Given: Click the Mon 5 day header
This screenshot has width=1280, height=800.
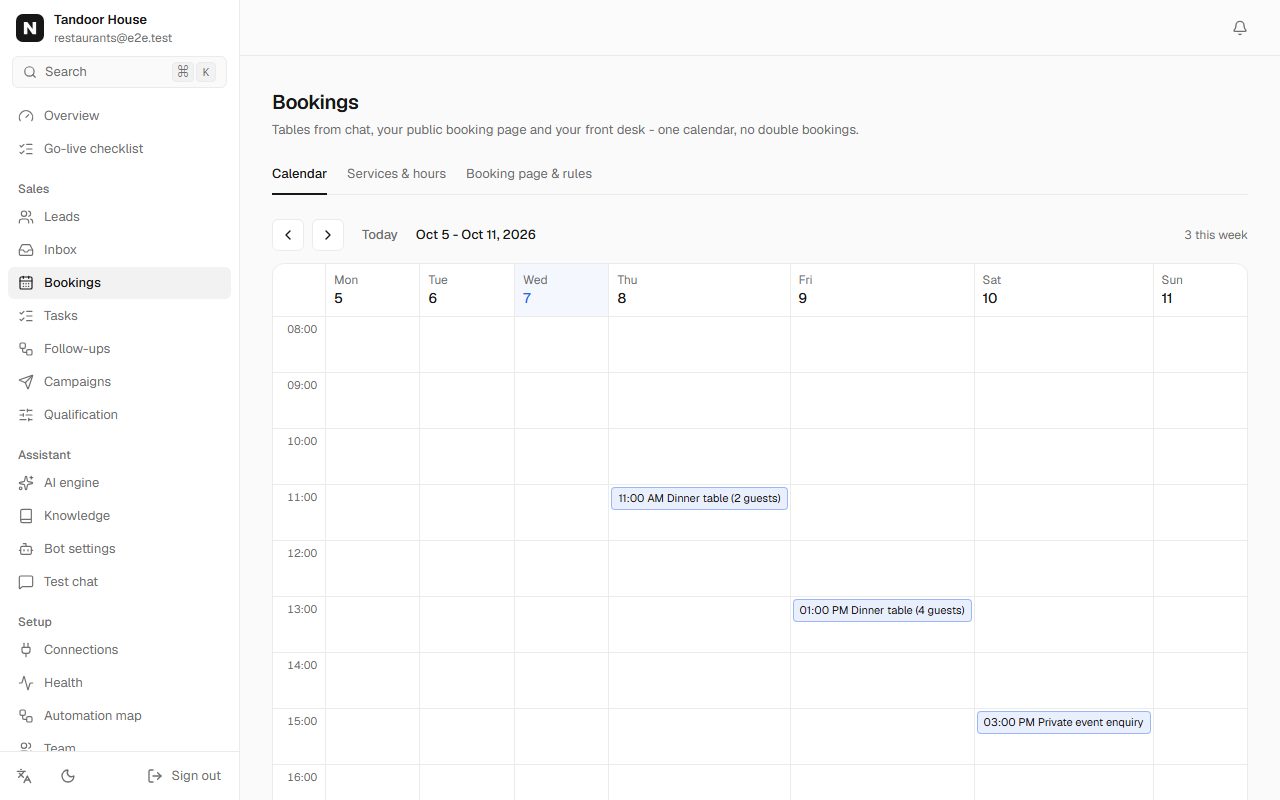Looking at the screenshot, I should [x=372, y=290].
